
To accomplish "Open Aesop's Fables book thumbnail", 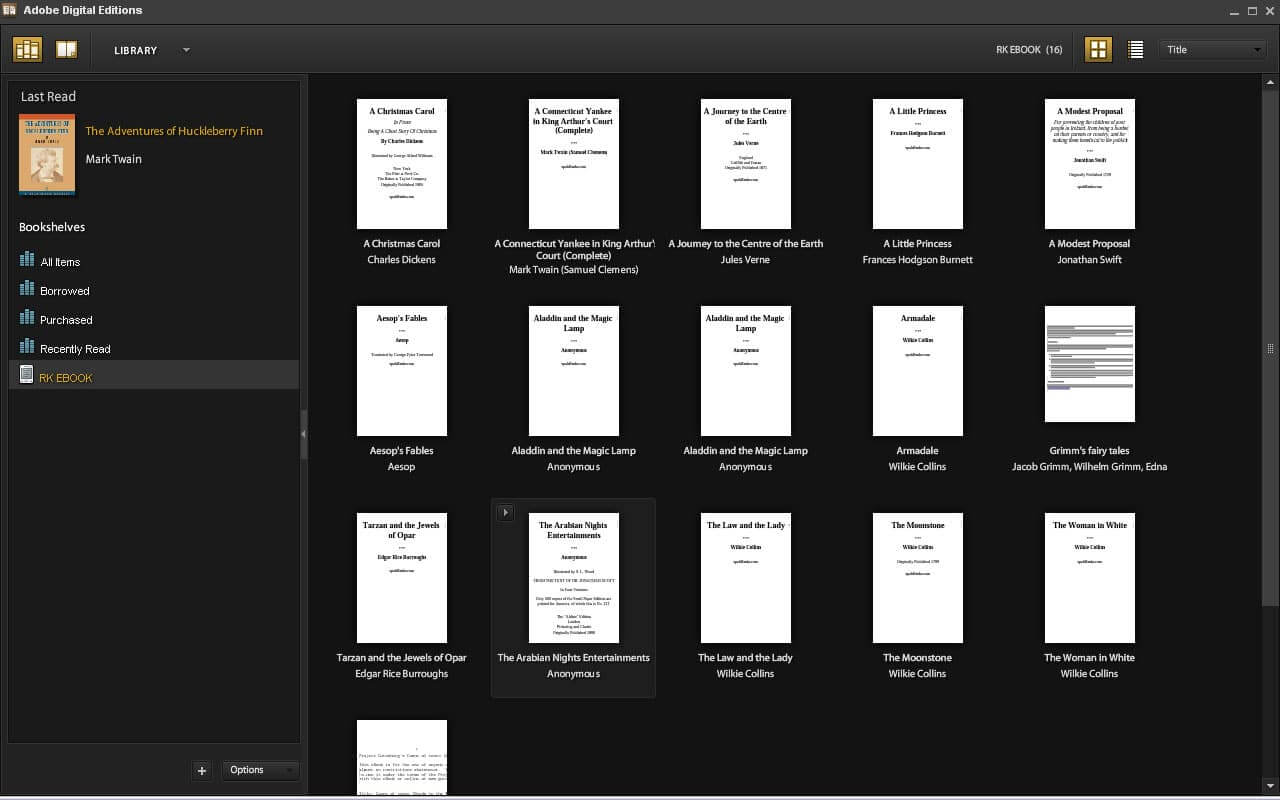I will pos(402,371).
